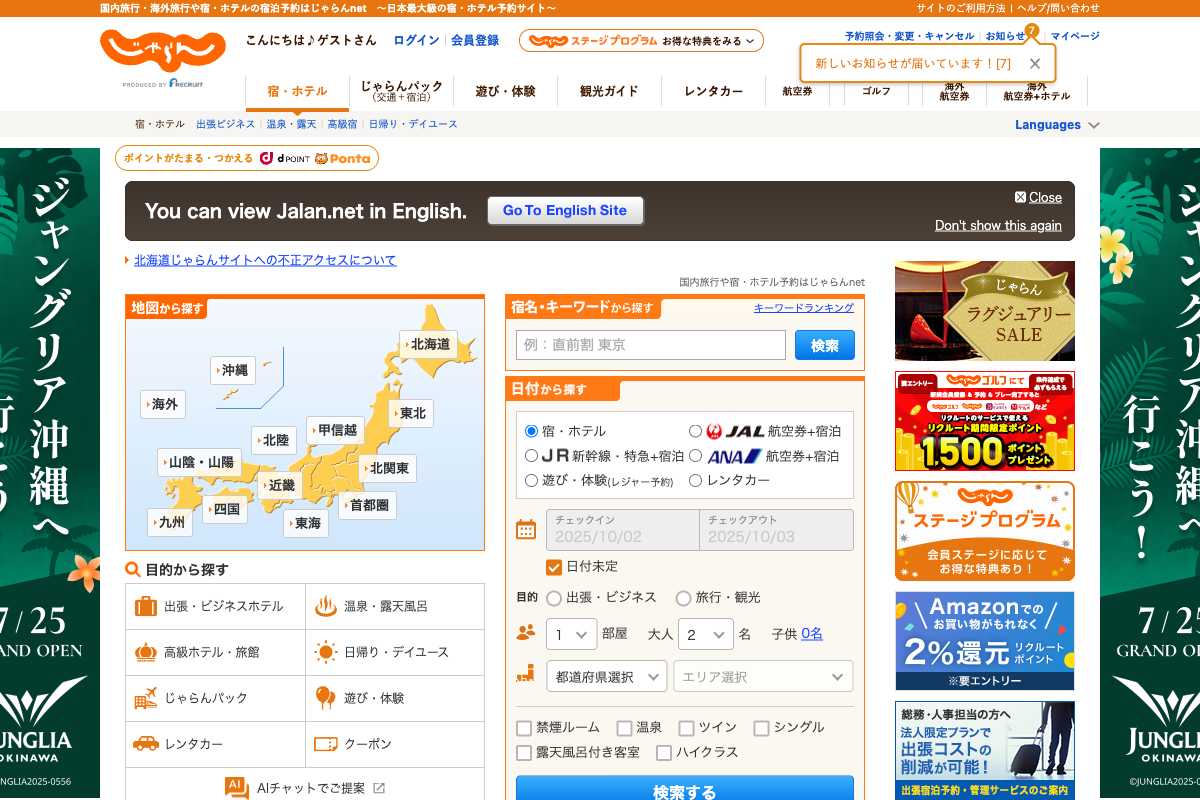Uncheck the 日付未定 checkbox

(x=554, y=567)
